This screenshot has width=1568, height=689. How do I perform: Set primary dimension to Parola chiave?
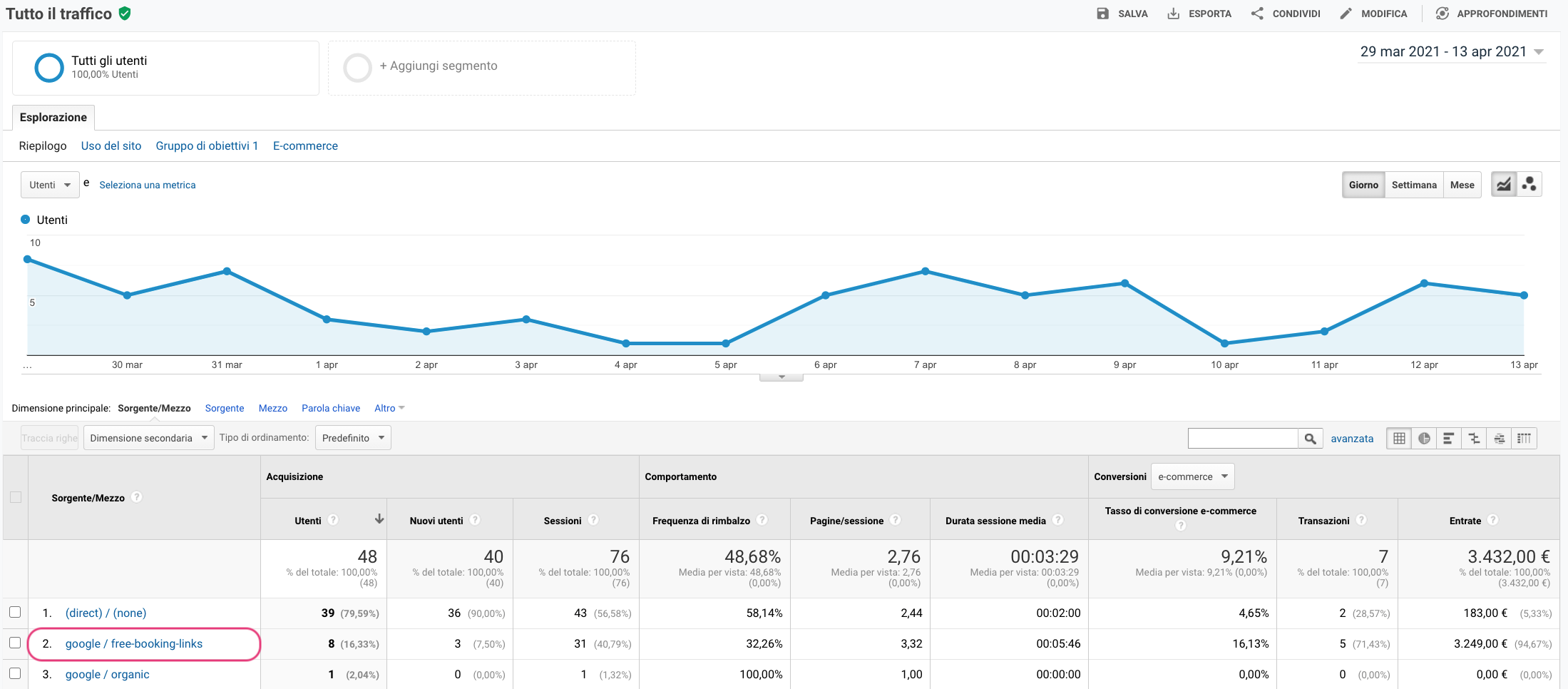(331, 408)
